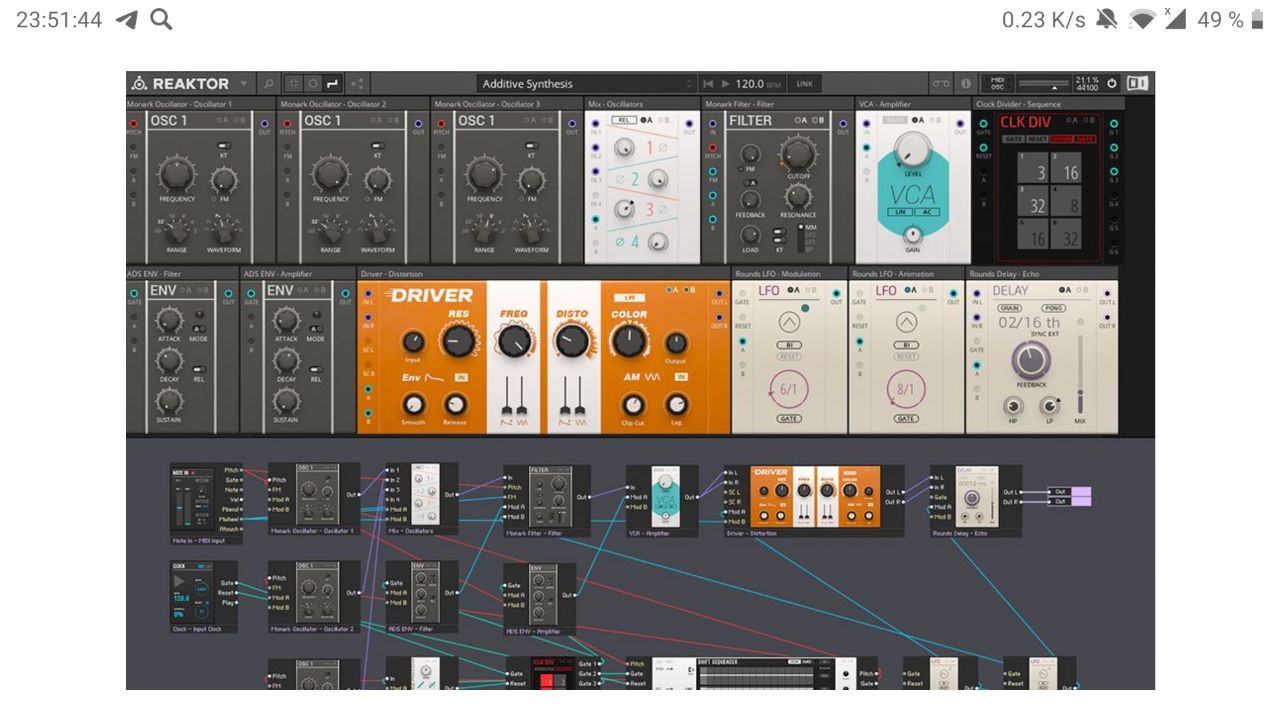Screen dimensions: 1280x720
Task: Toggle the KT switch on Oscillator 2
Action: pos(378,146)
